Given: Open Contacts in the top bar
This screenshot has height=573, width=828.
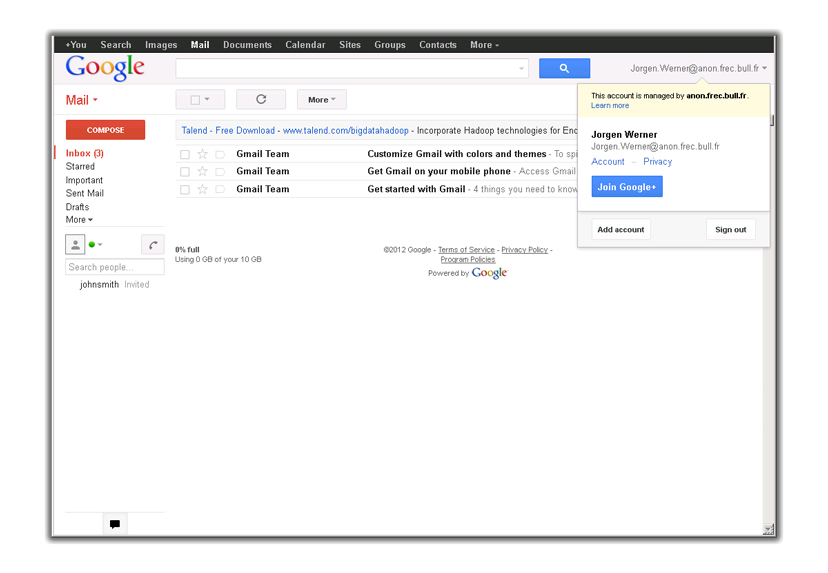Looking at the screenshot, I should pos(438,45).
